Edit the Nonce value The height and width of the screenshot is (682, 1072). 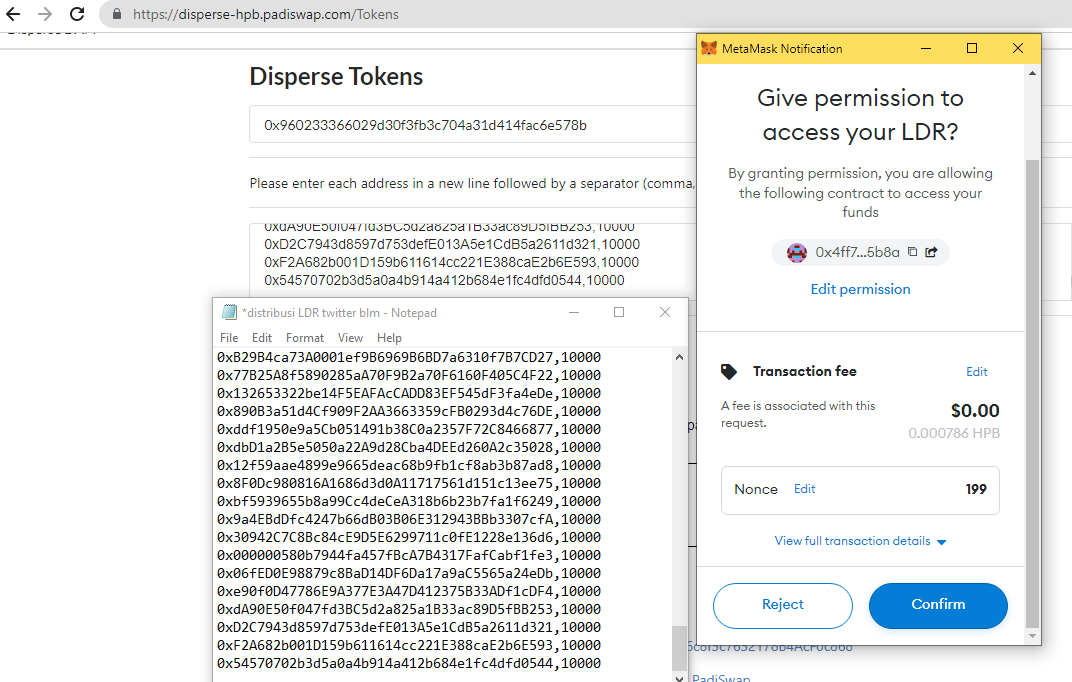pos(804,489)
